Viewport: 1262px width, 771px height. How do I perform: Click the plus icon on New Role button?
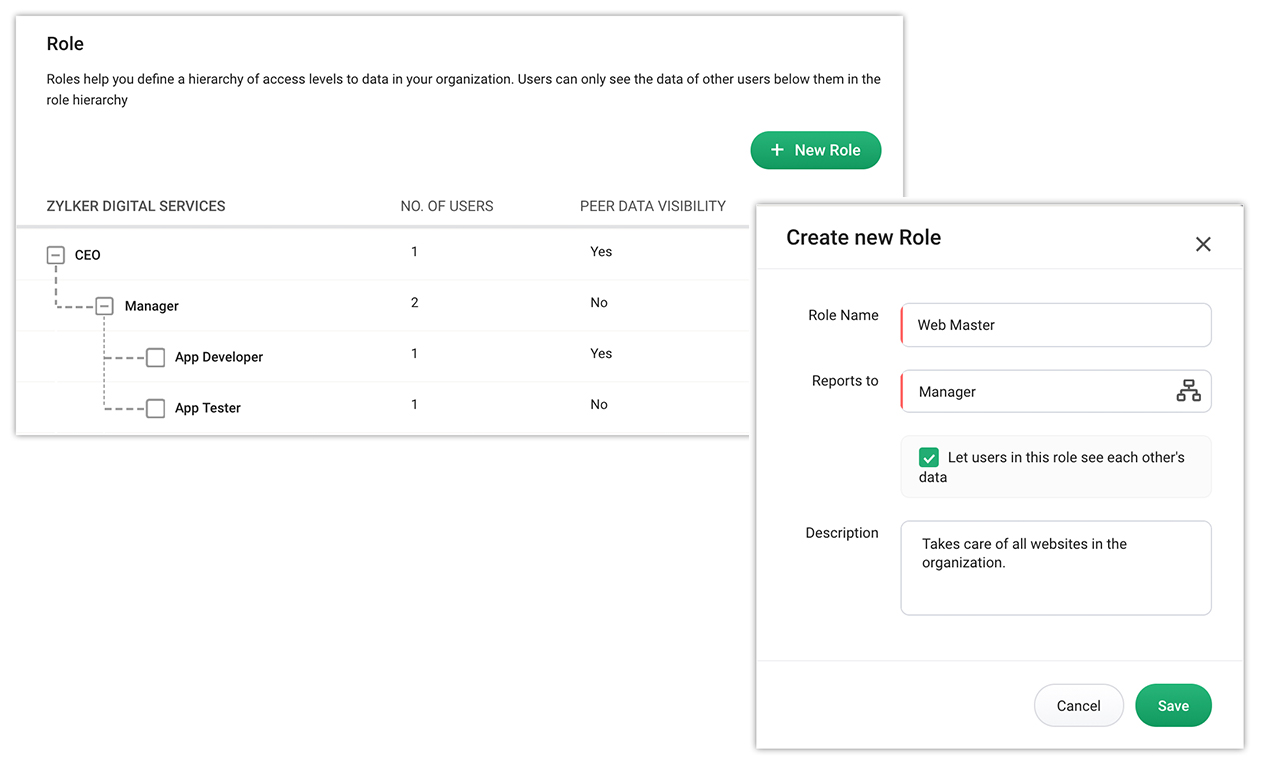point(777,150)
